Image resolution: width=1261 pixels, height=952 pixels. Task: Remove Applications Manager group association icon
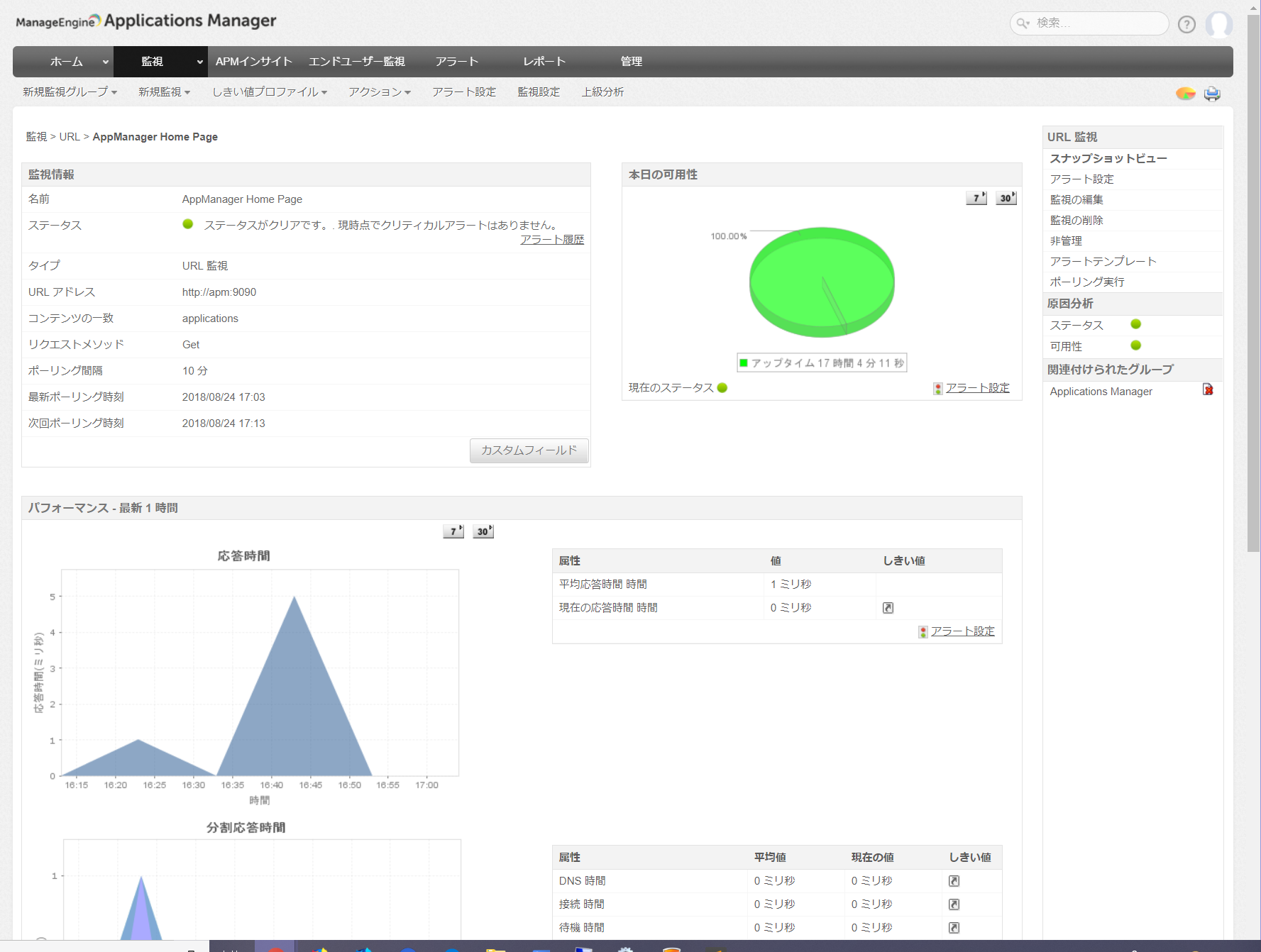[1207, 390]
